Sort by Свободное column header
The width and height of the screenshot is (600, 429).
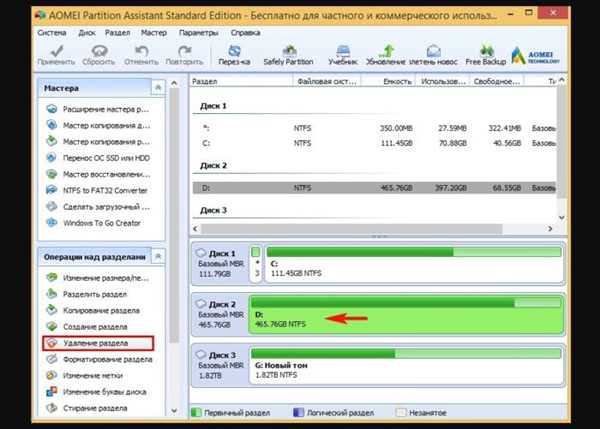(x=497, y=81)
